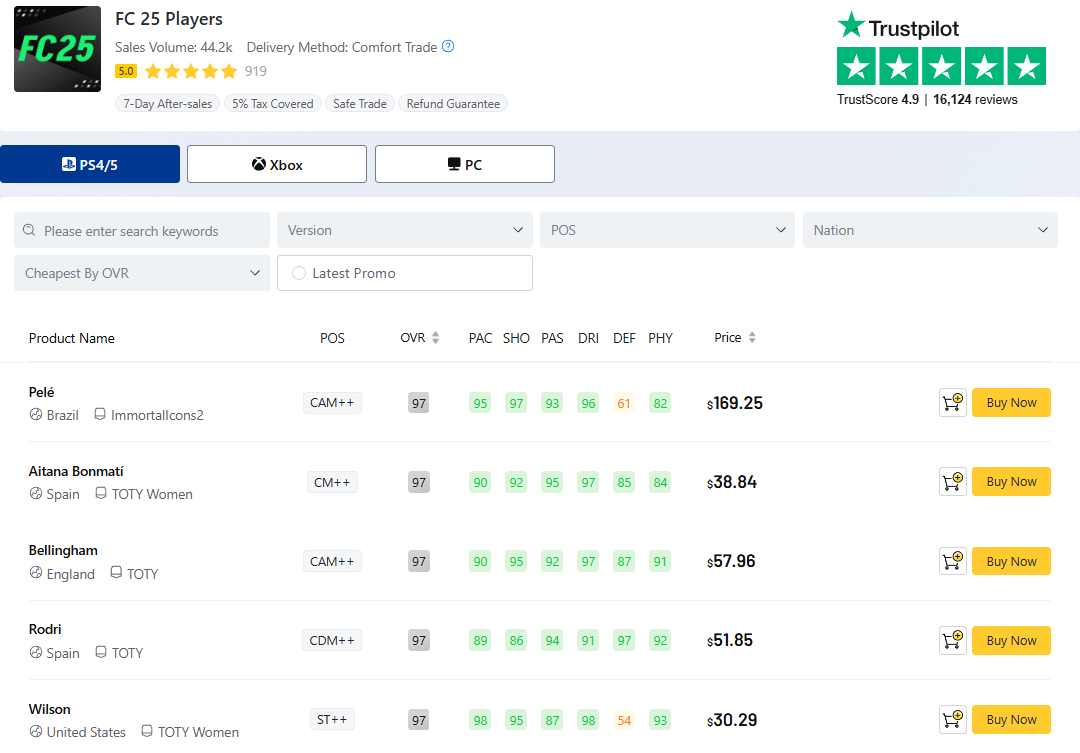Click the $51.85 price

point(730,641)
